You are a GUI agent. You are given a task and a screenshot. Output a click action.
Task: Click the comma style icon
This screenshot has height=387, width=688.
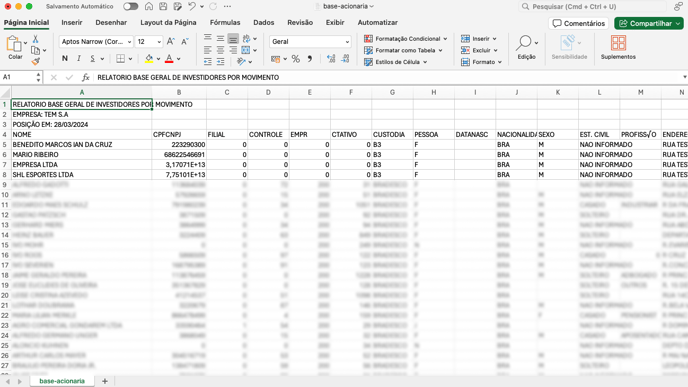(310, 59)
